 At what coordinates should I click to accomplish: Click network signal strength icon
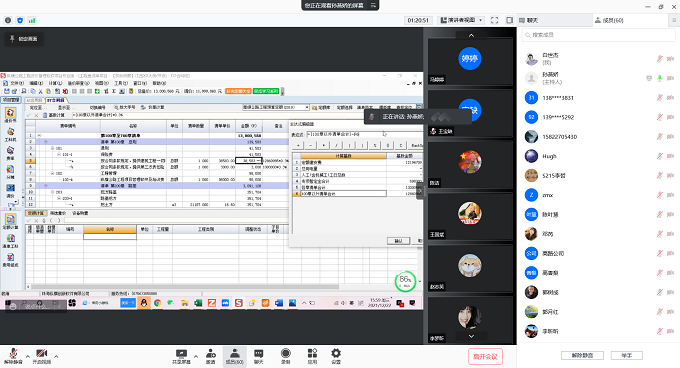coord(32,20)
